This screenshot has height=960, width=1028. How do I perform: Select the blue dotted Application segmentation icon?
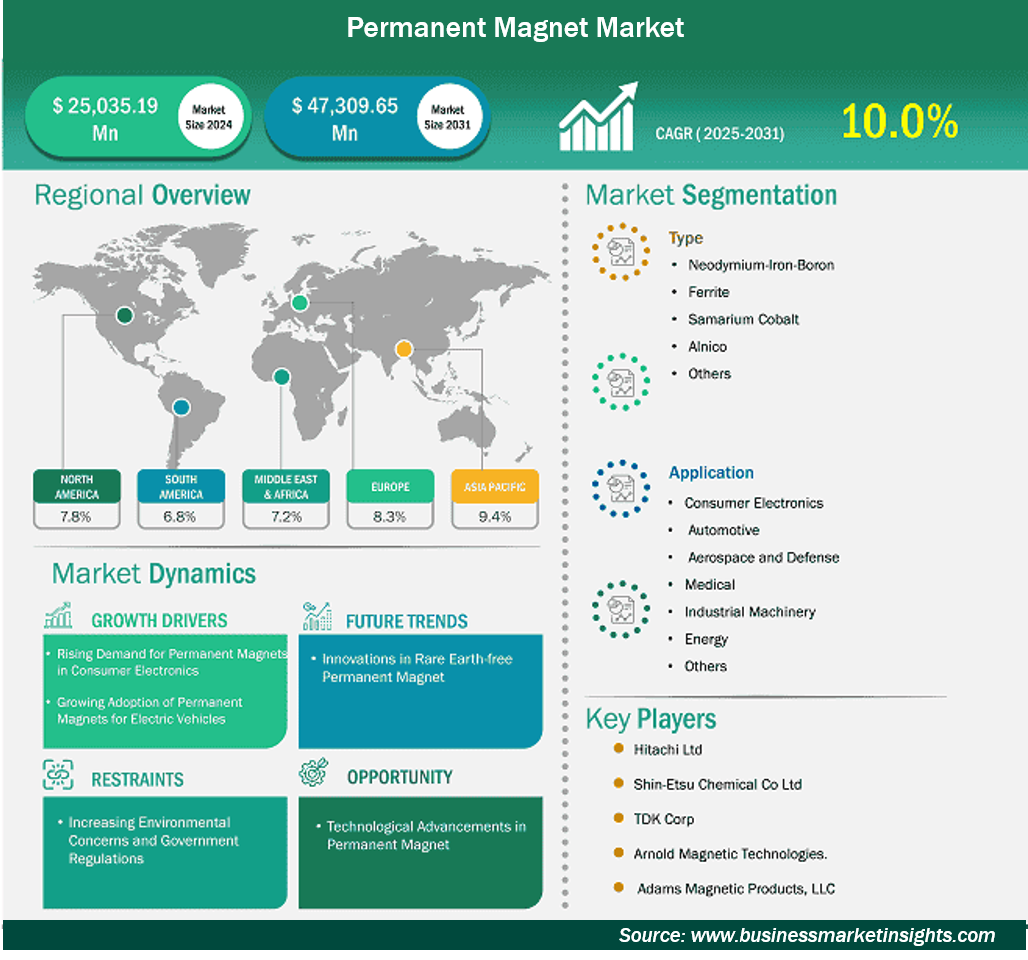coord(620,488)
